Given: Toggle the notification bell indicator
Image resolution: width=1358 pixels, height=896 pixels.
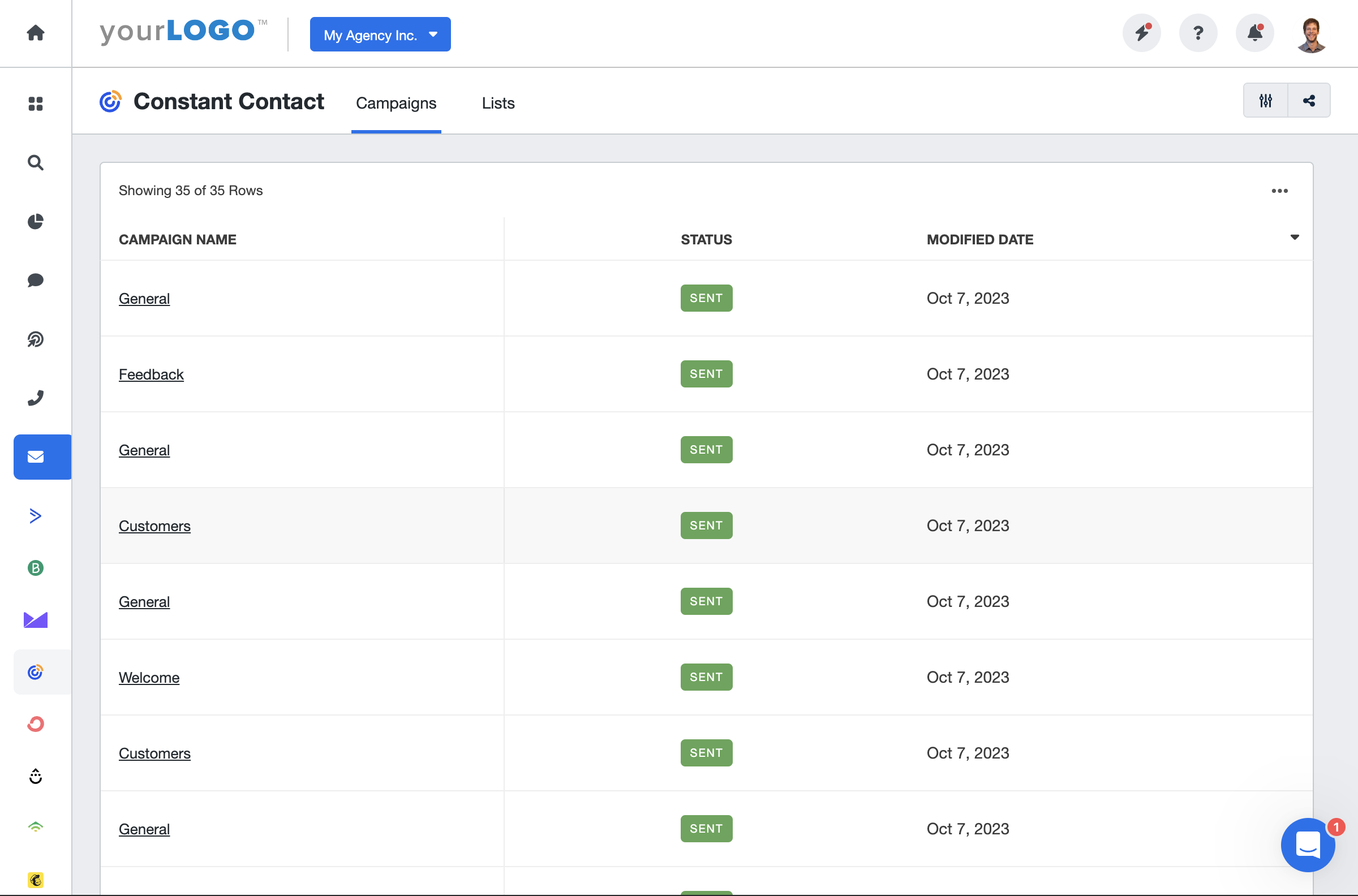Looking at the screenshot, I should [1253, 33].
